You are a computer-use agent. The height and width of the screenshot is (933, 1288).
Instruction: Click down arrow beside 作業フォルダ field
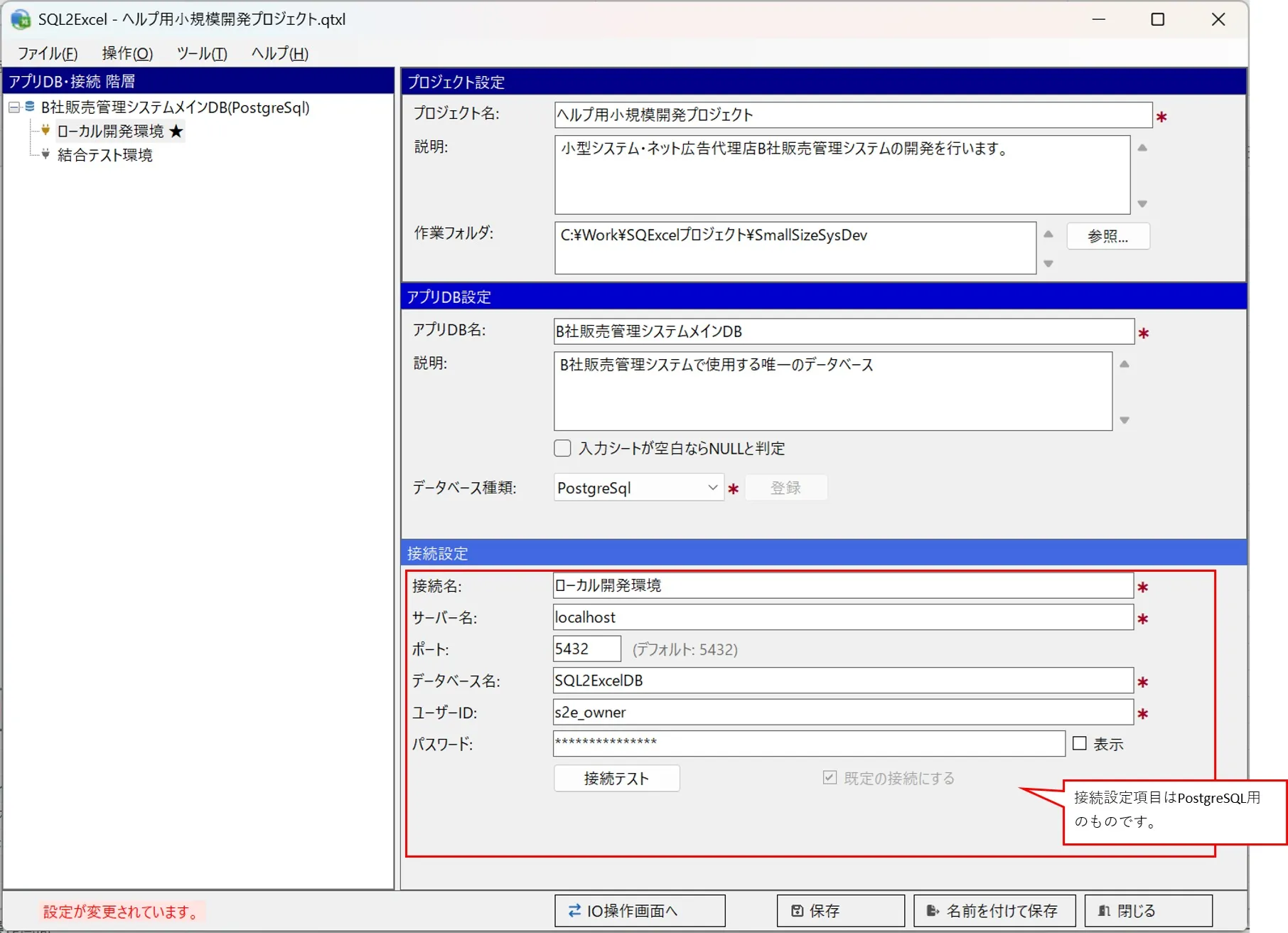coord(1048,264)
